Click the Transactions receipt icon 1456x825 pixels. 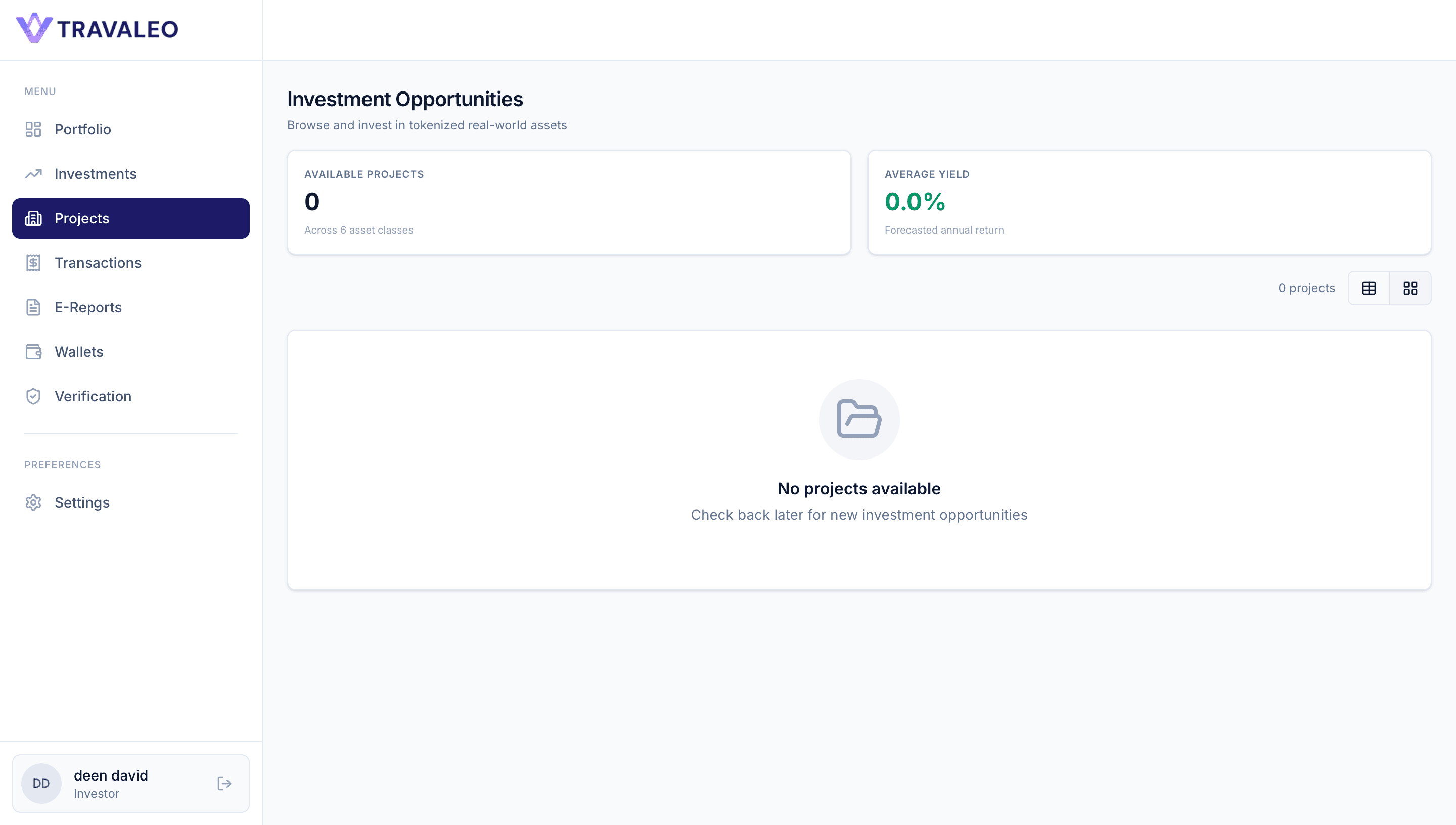click(x=33, y=263)
